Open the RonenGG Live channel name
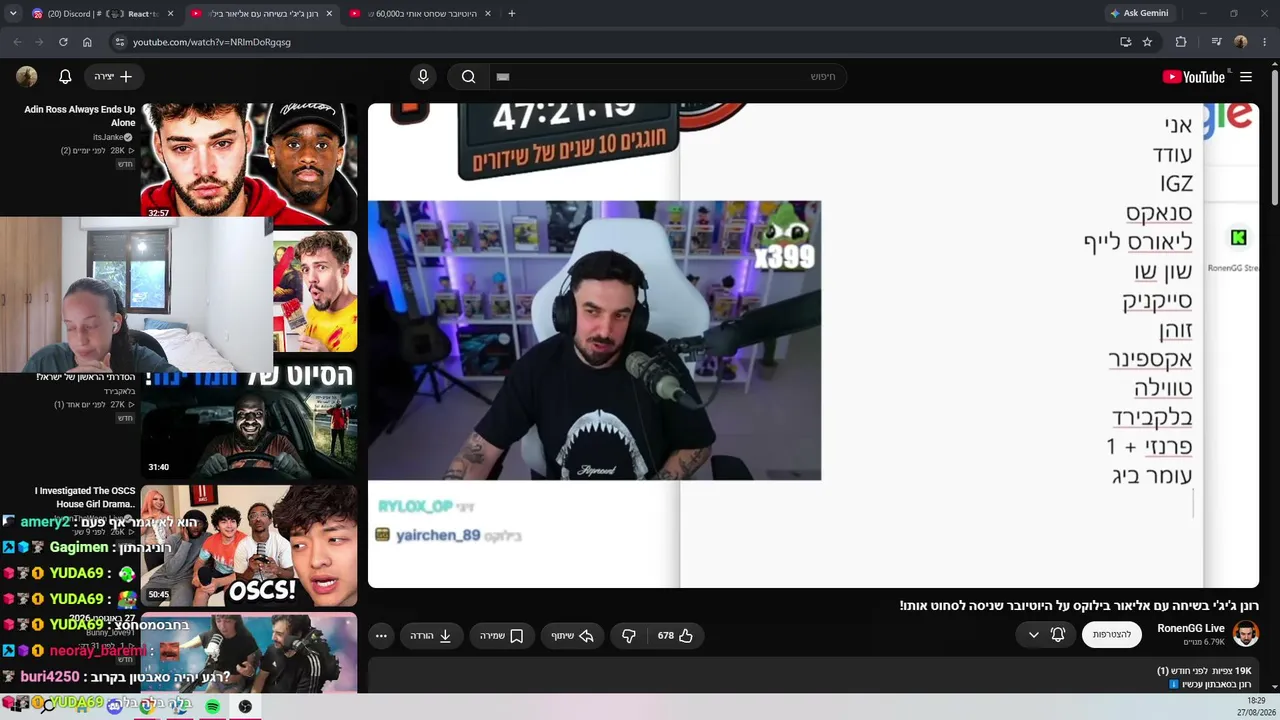This screenshot has width=1280, height=720. point(1191,628)
